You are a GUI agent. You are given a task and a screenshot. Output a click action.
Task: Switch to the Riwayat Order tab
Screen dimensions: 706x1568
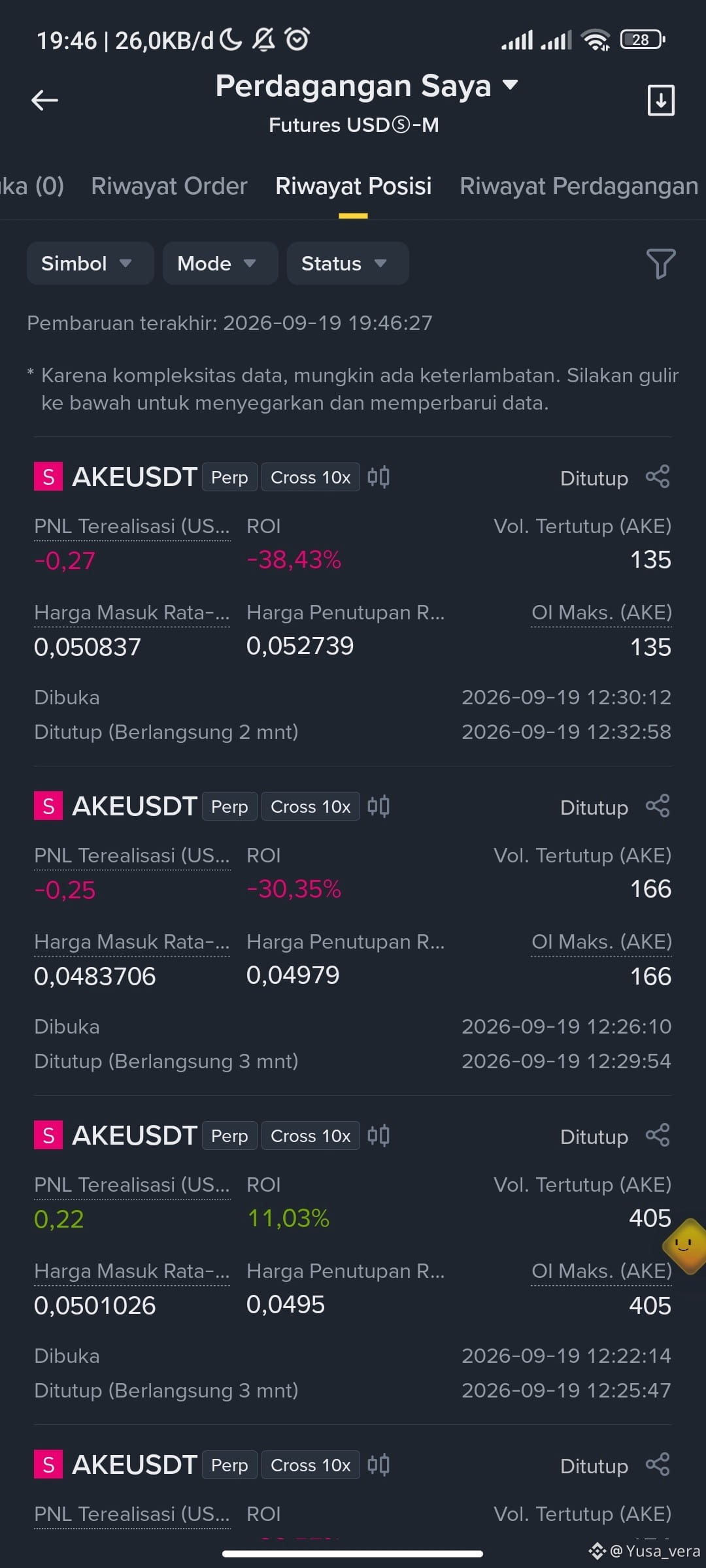tap(169, 186)
